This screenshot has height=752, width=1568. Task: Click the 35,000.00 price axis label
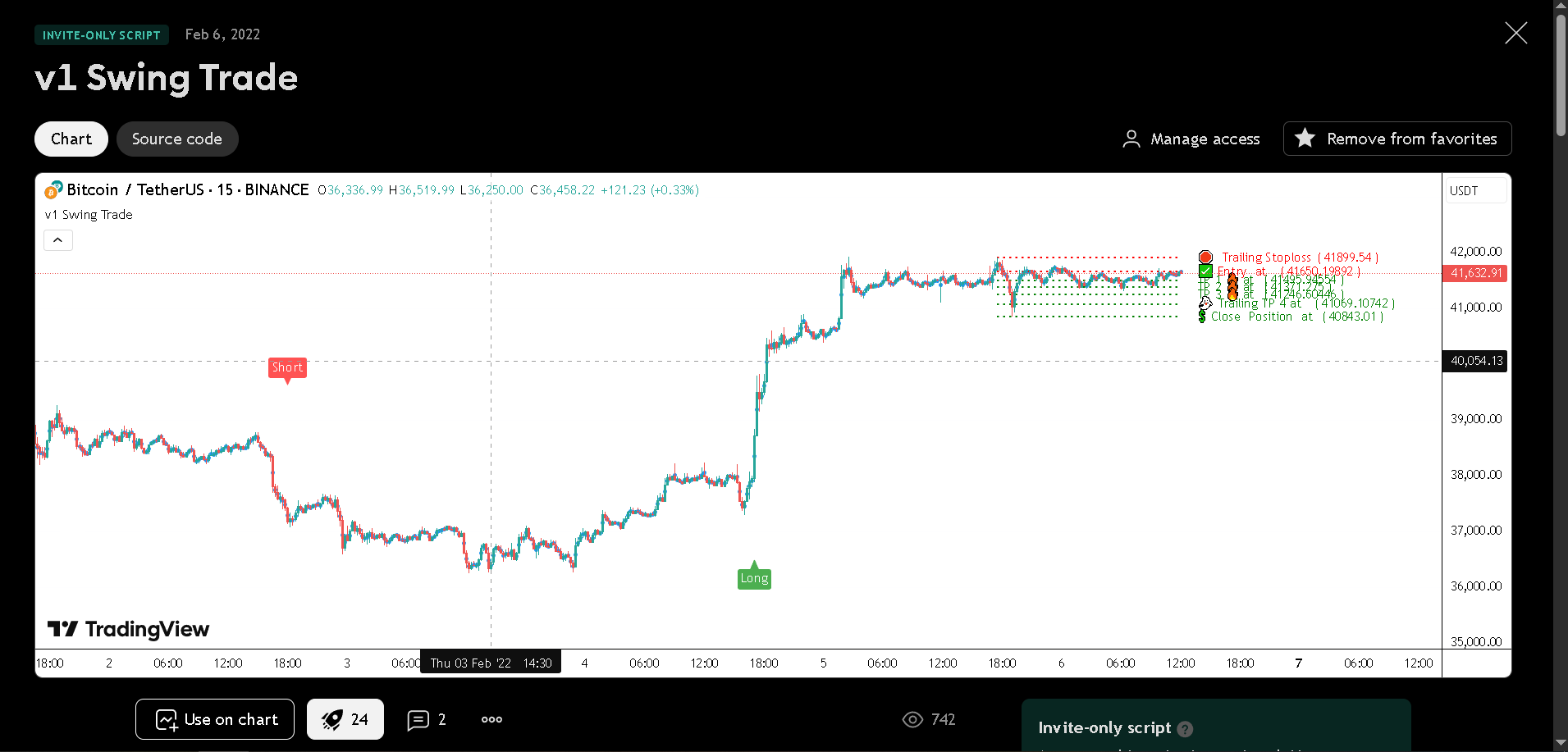coord(1476,642)
